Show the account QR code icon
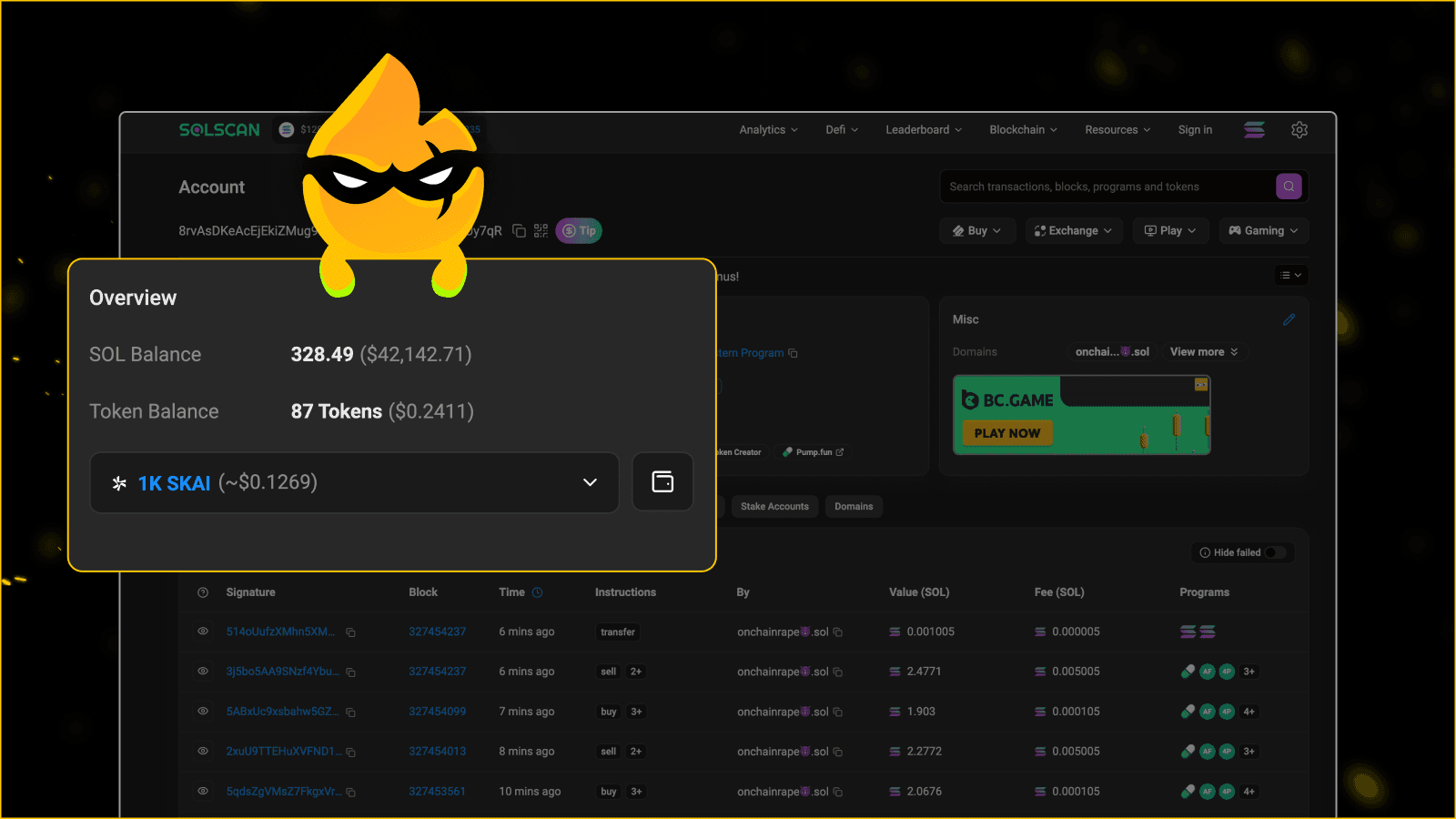The height and width of the screenshot is (819, 1456). [541, 231]
